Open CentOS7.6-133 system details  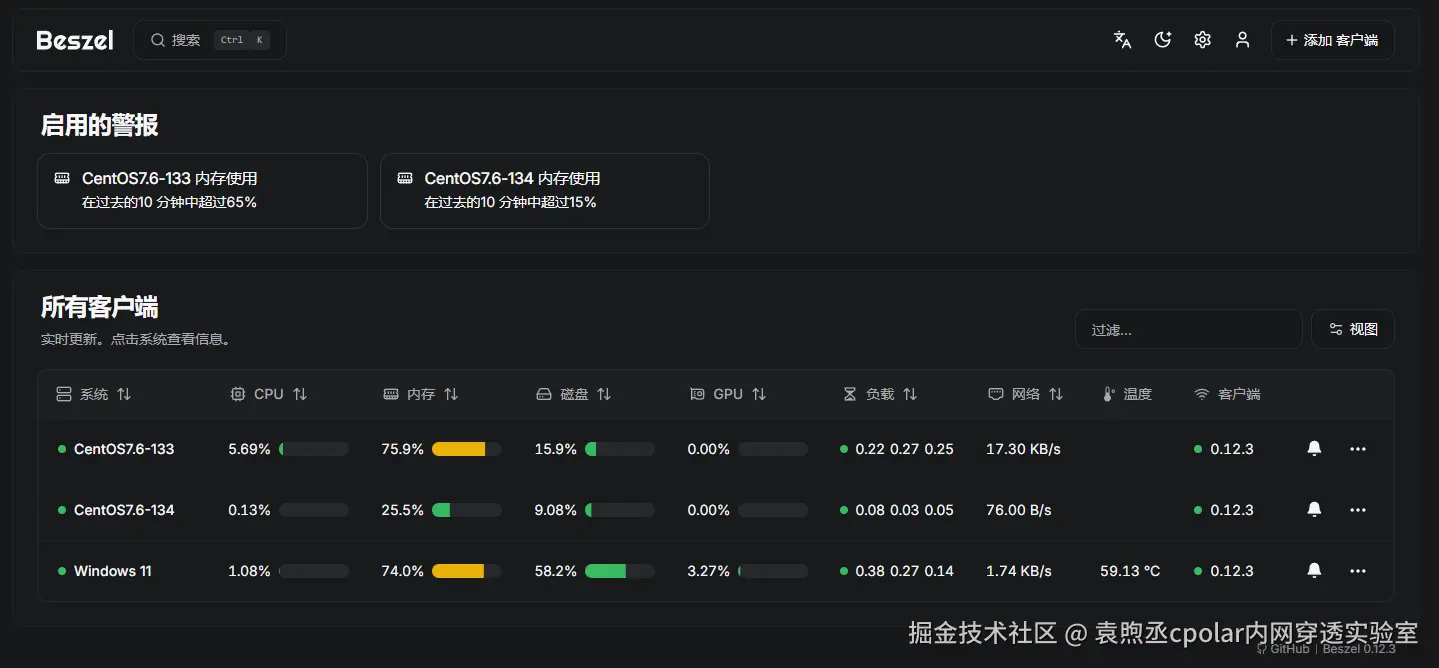coord(124,449)
